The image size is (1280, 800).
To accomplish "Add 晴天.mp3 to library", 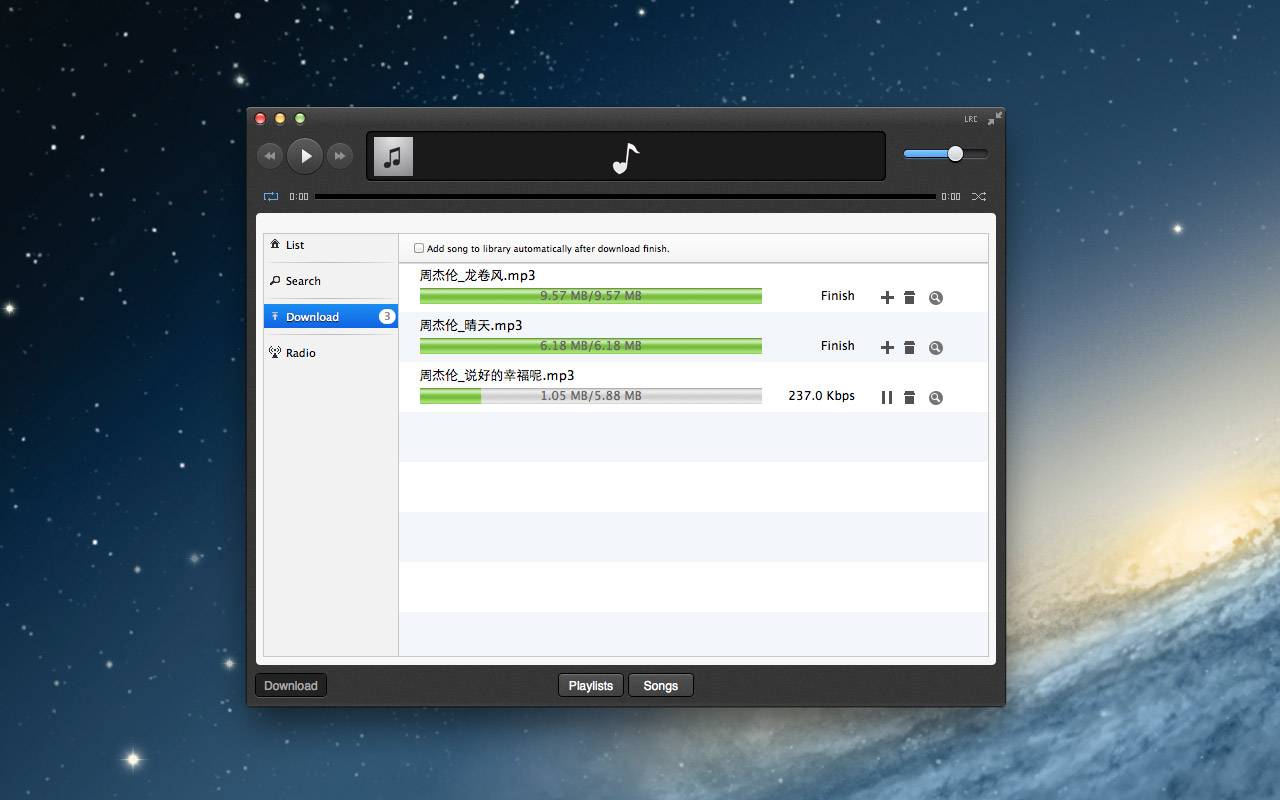I will pos(887,347).
